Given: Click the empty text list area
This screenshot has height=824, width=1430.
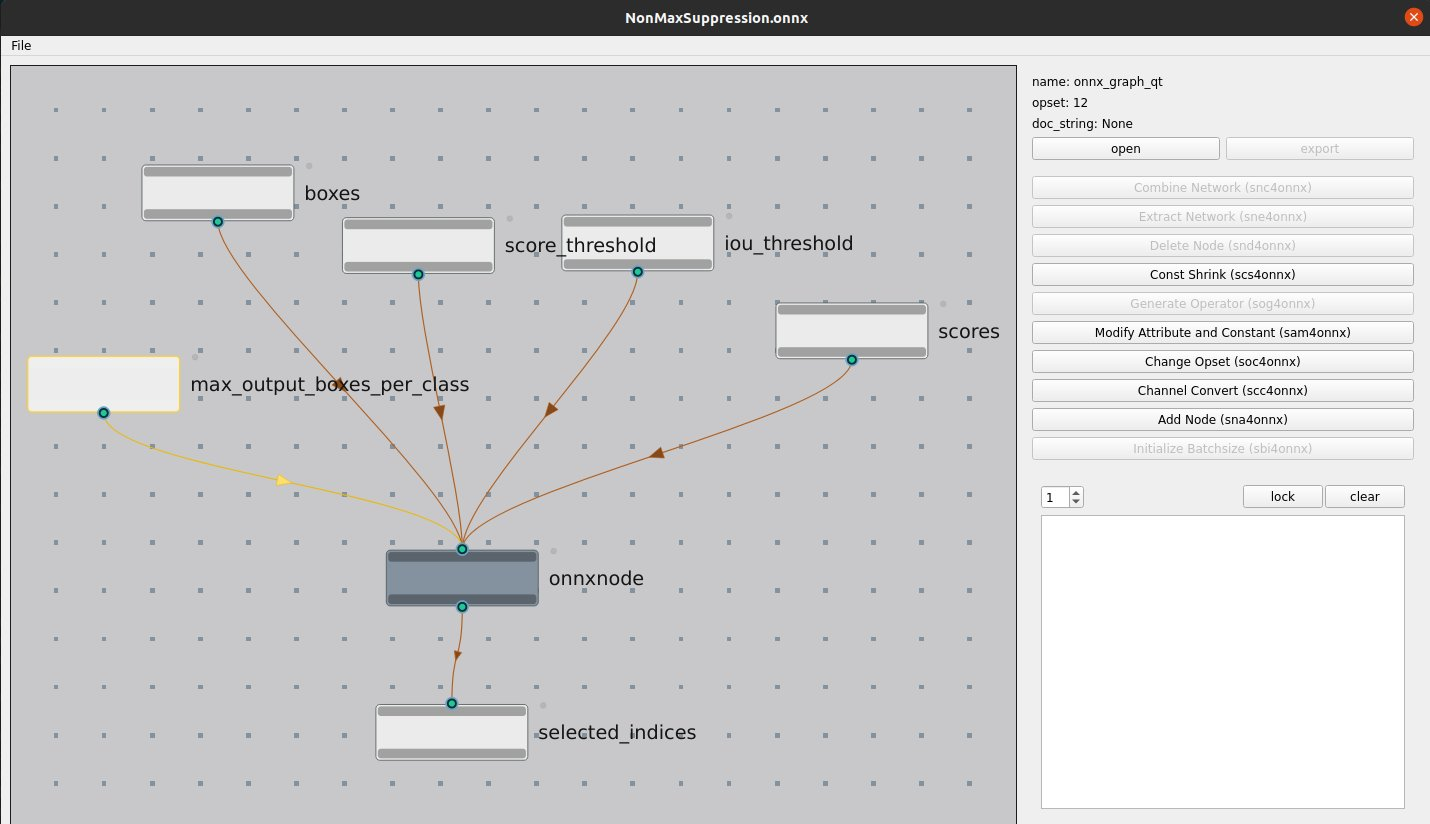Looking at the screenshot, I should pos(1222,660).
